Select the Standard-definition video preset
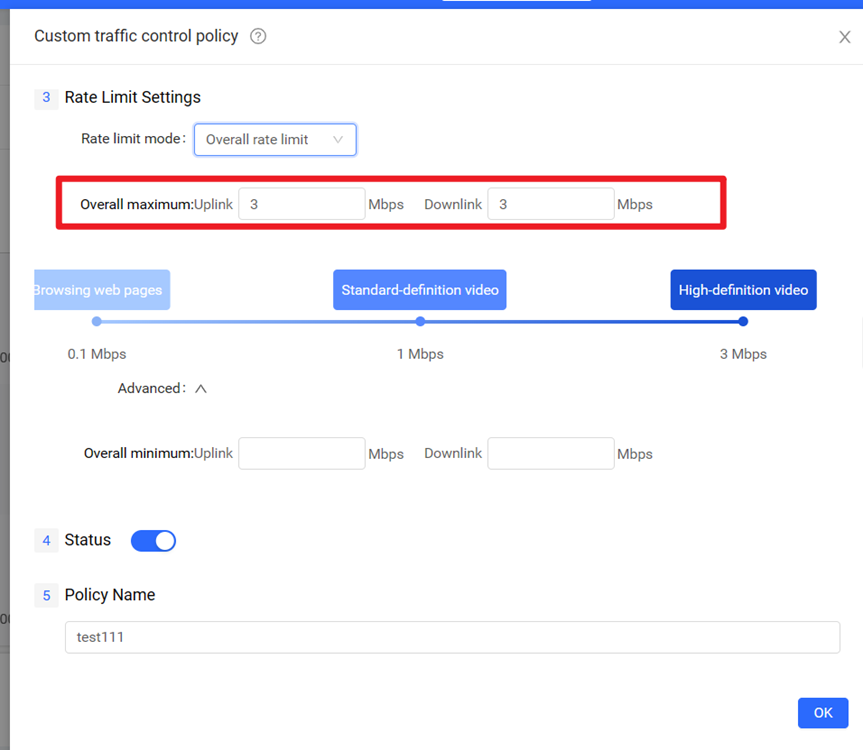Viewport: 863px width, 750px height. (420, 290)
